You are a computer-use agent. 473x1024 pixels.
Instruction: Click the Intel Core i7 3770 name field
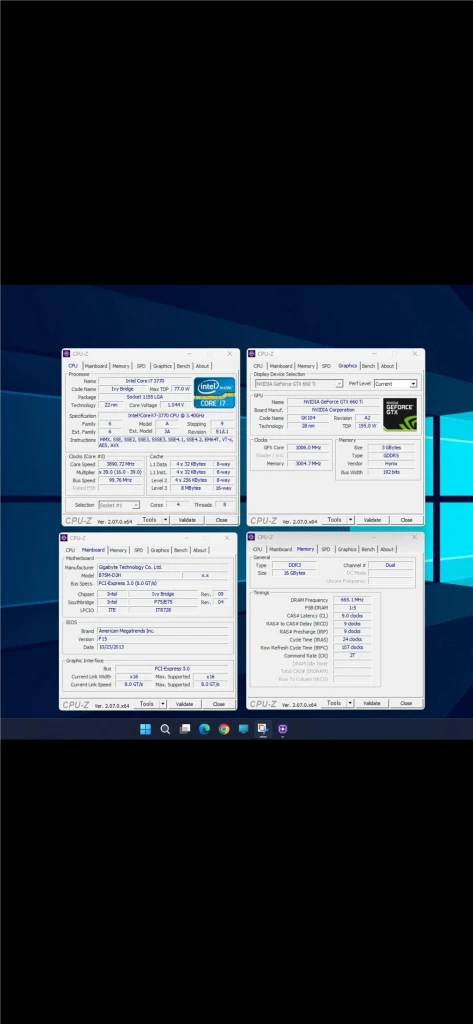[145, 381]
